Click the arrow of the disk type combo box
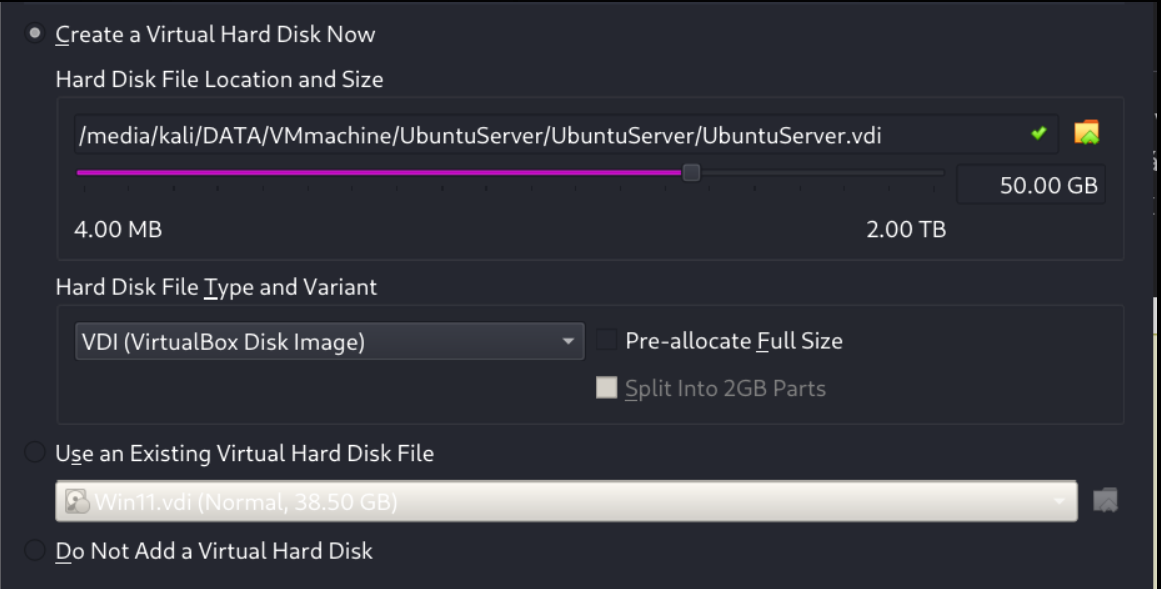 [x=568, y=342]
